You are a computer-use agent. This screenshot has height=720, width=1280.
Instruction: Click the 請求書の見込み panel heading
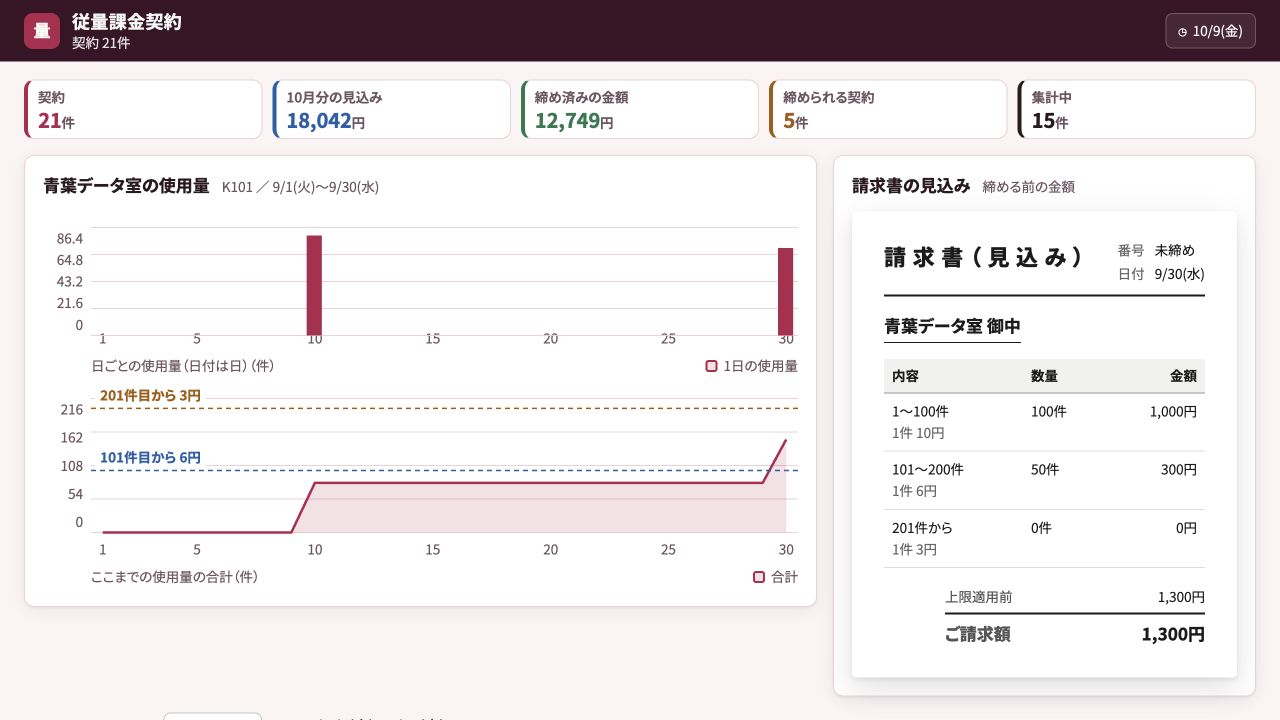[x=911, y=186]
